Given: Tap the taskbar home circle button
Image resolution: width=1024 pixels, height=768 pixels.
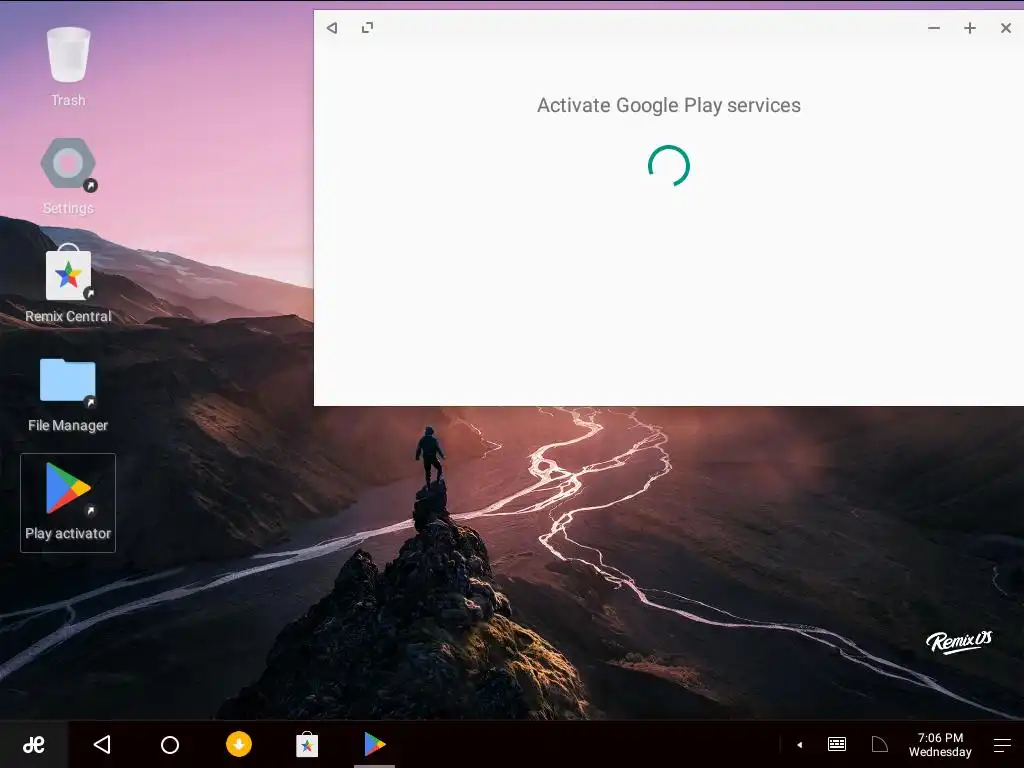Looking at the screenshot, I should click(170, 744).
